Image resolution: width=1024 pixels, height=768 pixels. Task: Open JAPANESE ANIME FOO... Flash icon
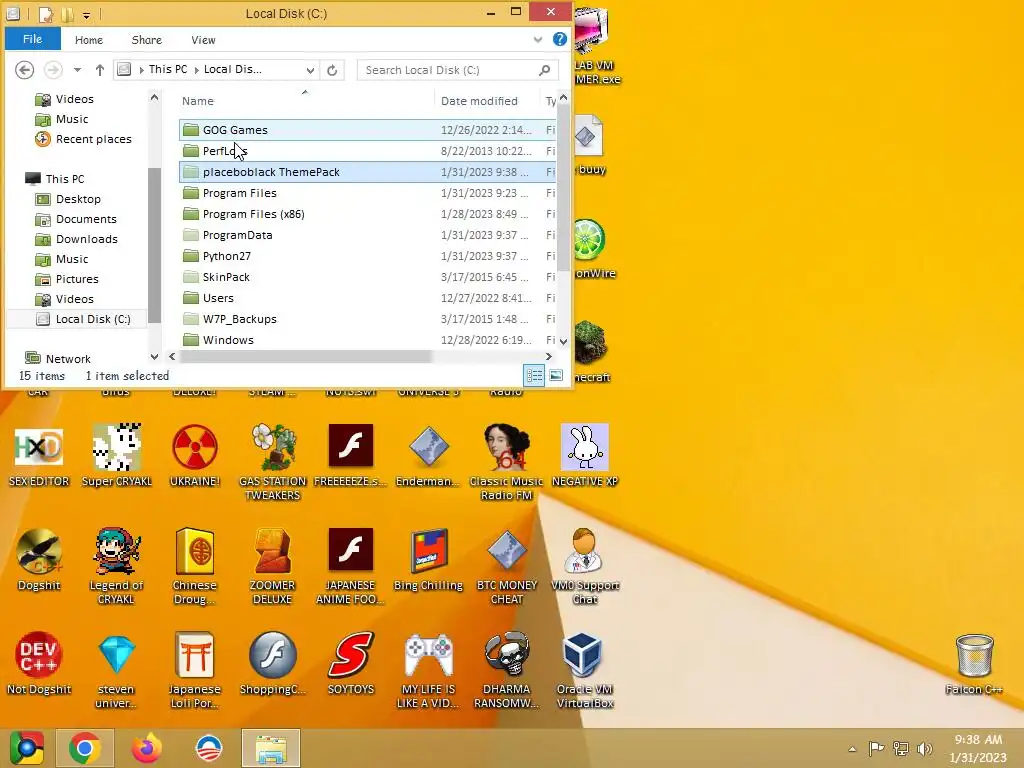pos(351,549)
